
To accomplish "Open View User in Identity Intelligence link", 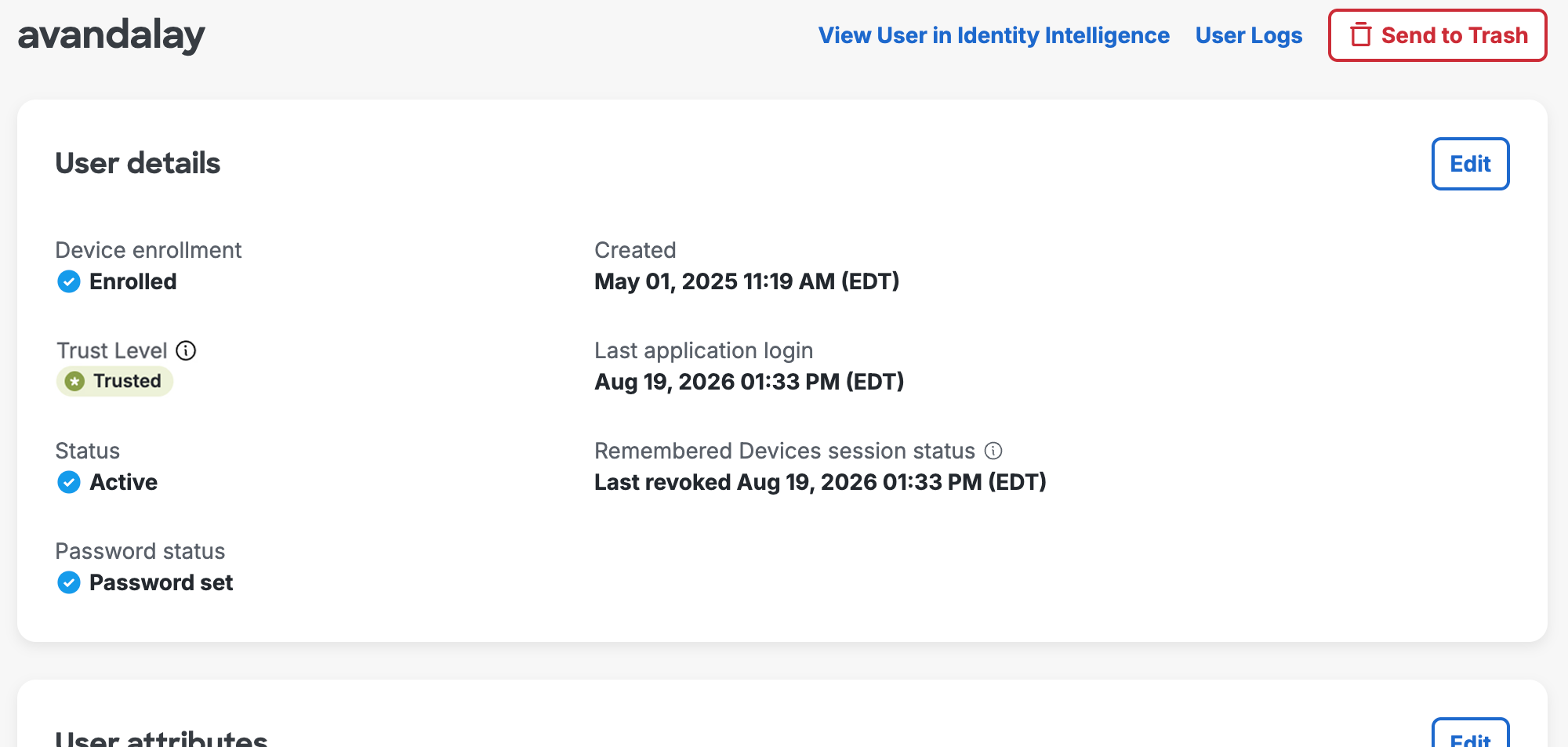I will click(x=994, y=35).
